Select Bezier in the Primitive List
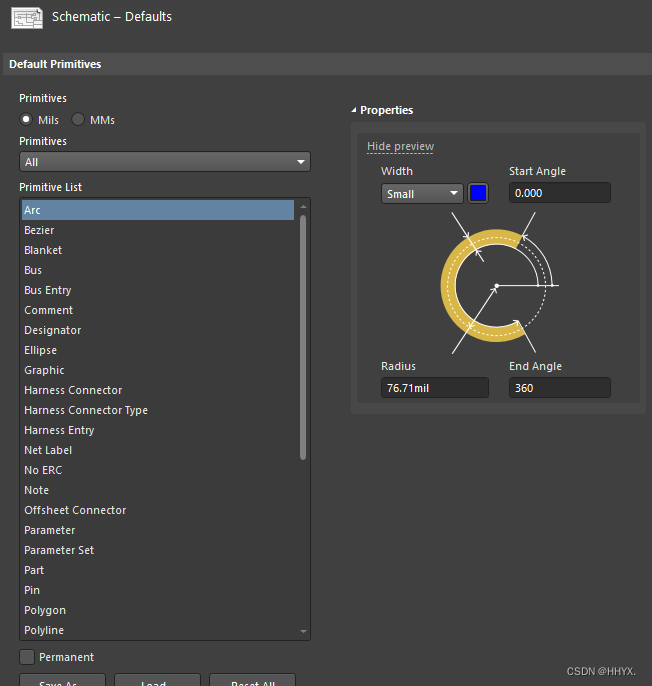 coord(158,230)
